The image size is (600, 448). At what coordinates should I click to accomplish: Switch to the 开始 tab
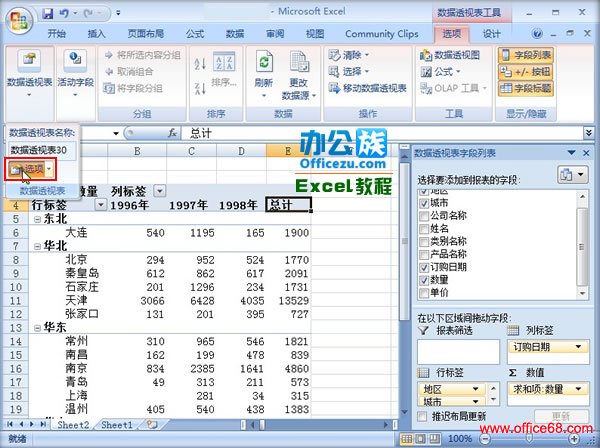click(57, 34)
